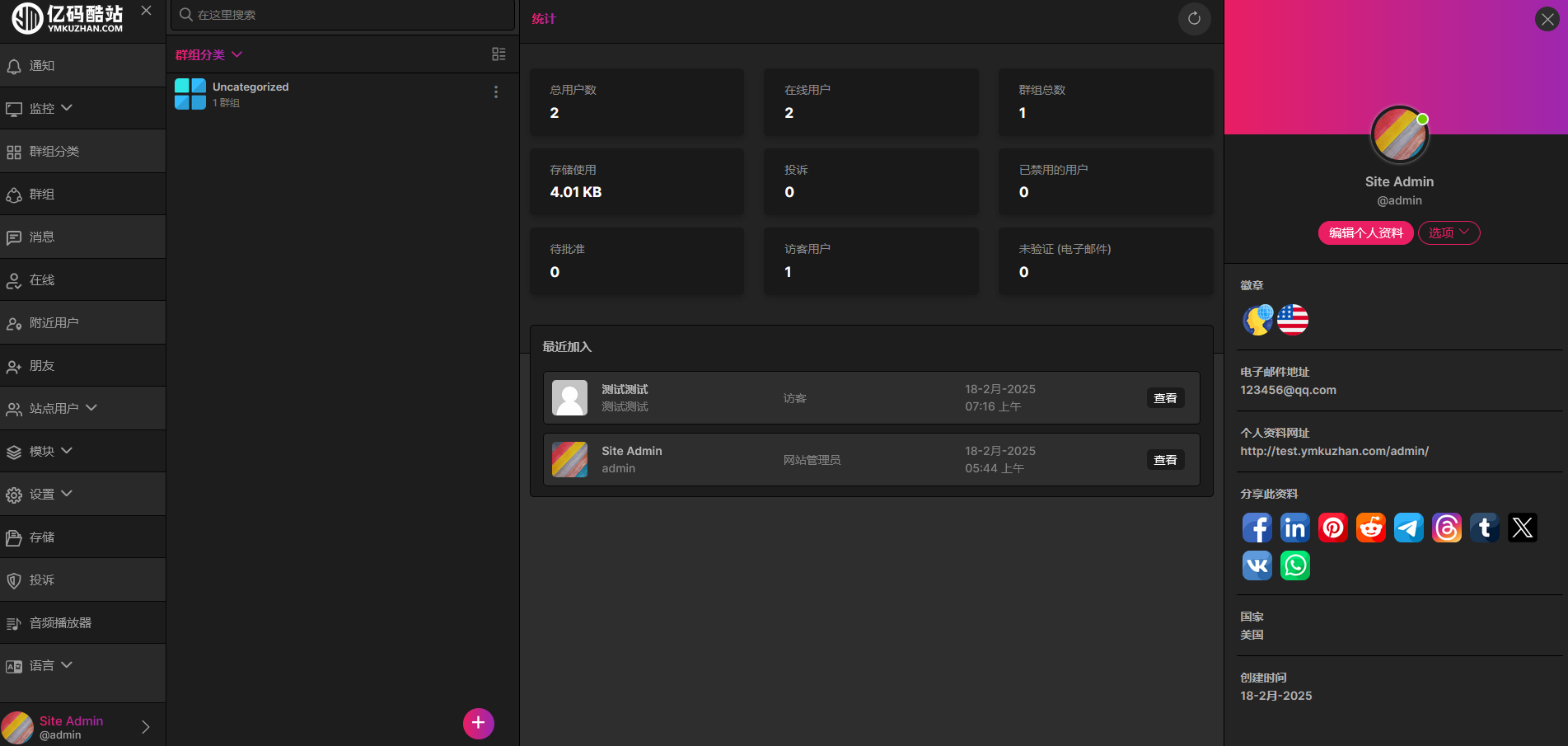Viewport: 1568px width, 746px height.
Task: Click the search input field
Action: click(x=342, y=15)
